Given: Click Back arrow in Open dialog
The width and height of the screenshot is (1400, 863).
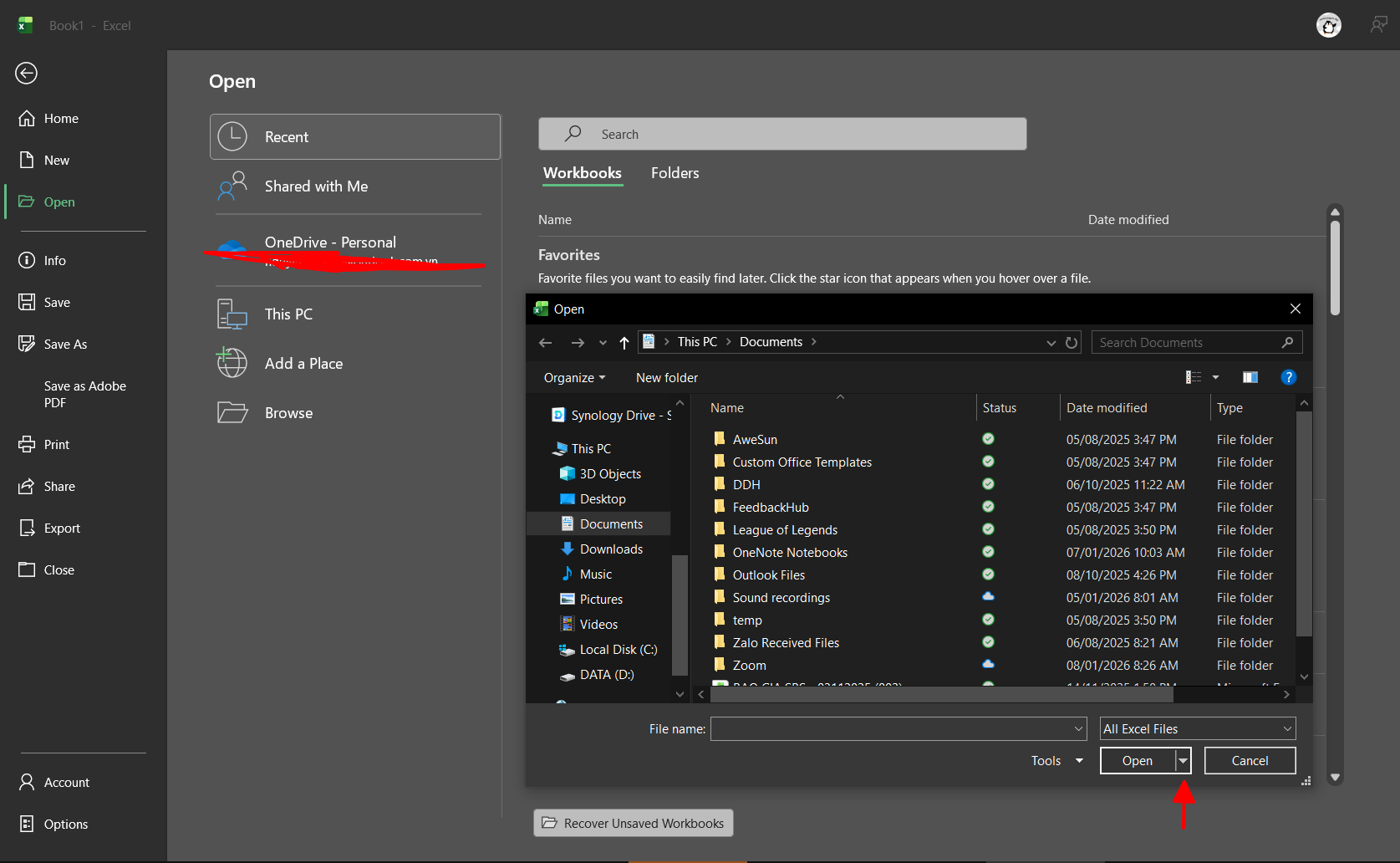Looking at the screenshot, I should click(x=546, y=343).
